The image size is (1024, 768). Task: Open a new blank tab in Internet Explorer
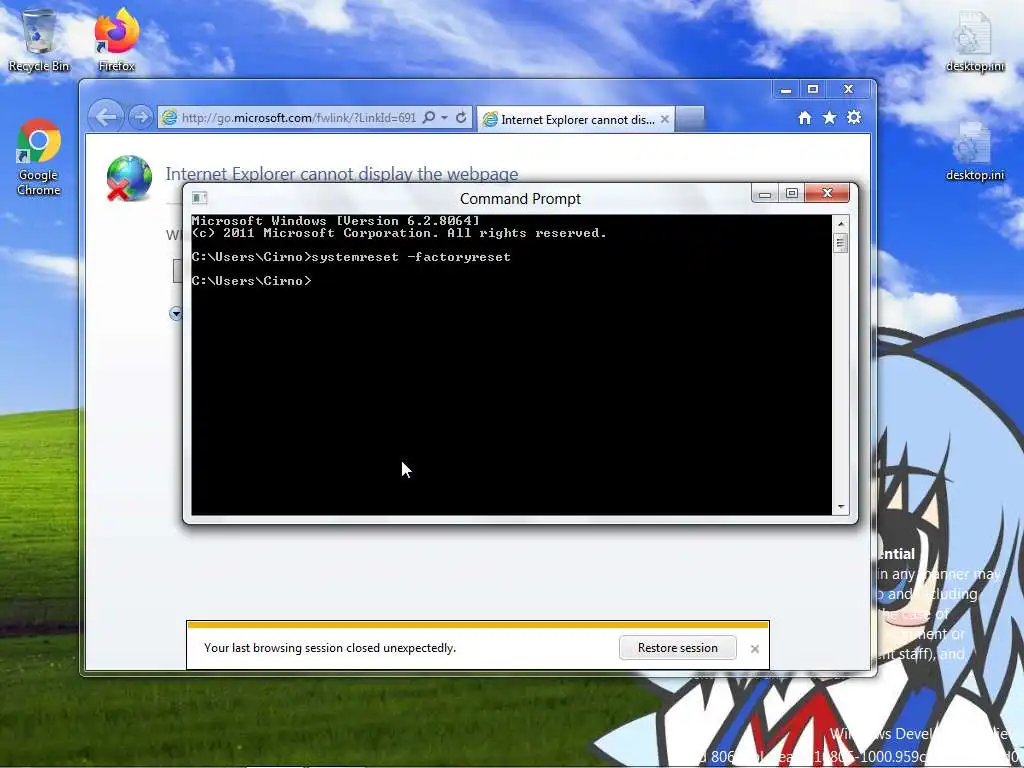coord(690,119)
